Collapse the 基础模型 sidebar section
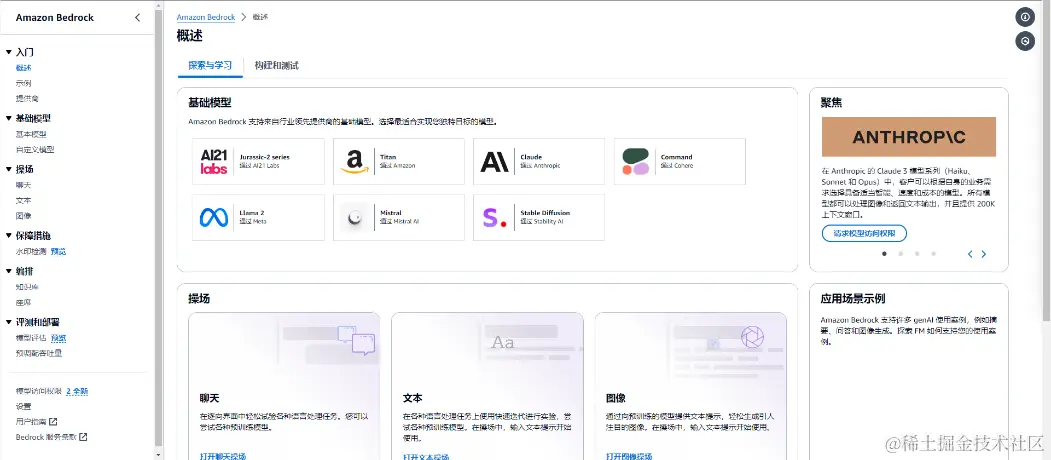This screenshot has width=1051, height=460. pos(9,118)
